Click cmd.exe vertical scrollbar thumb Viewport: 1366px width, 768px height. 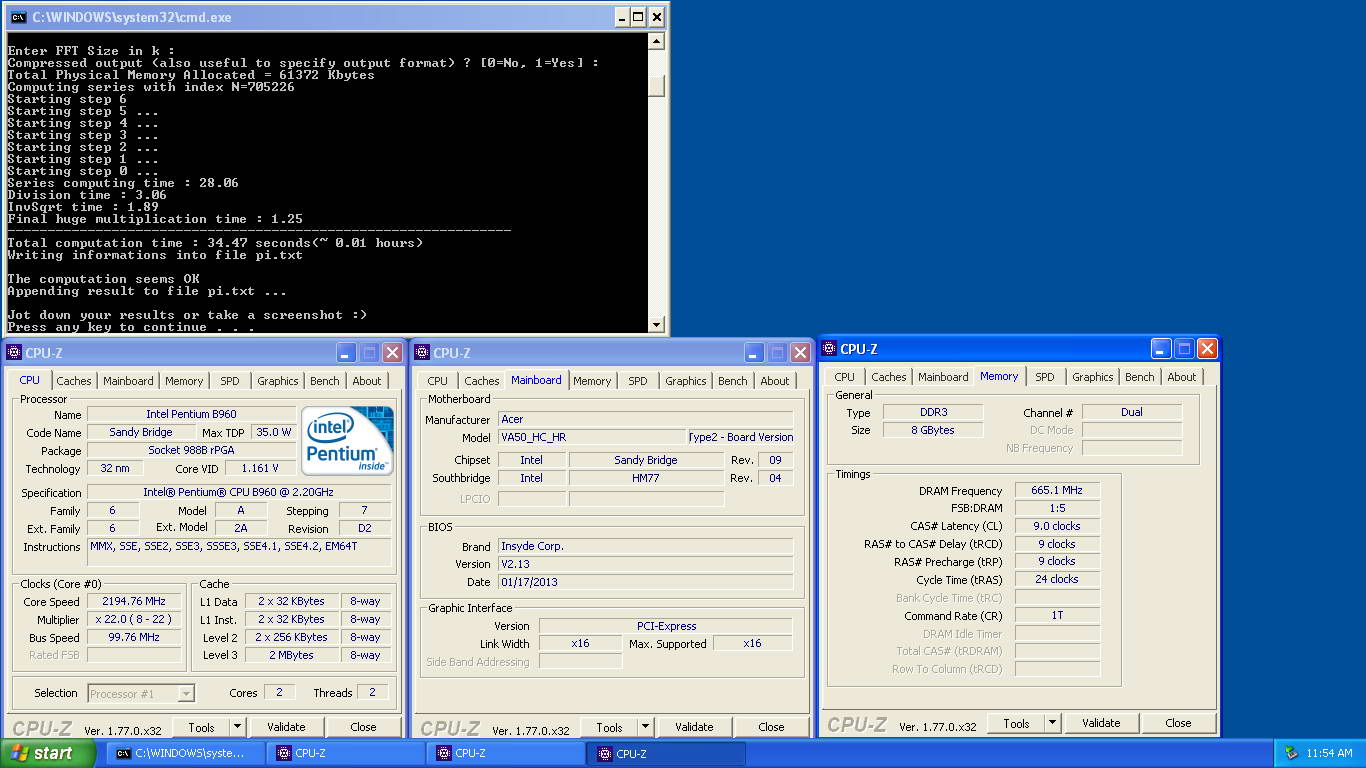coord(656,86)
